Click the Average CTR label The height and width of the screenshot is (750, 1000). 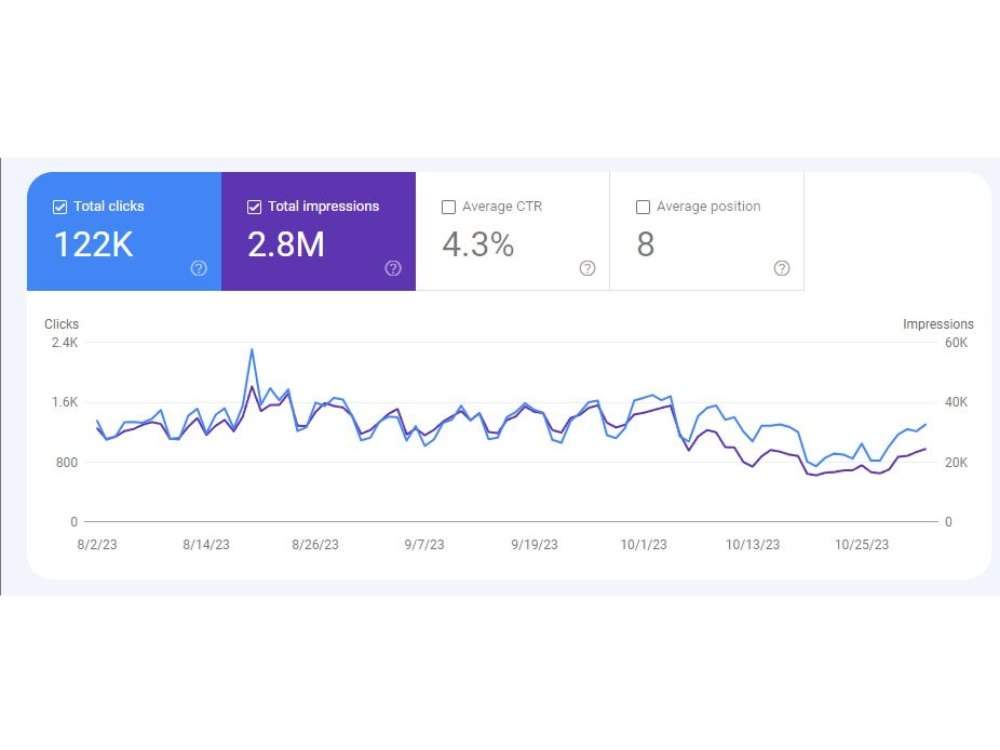502,206
